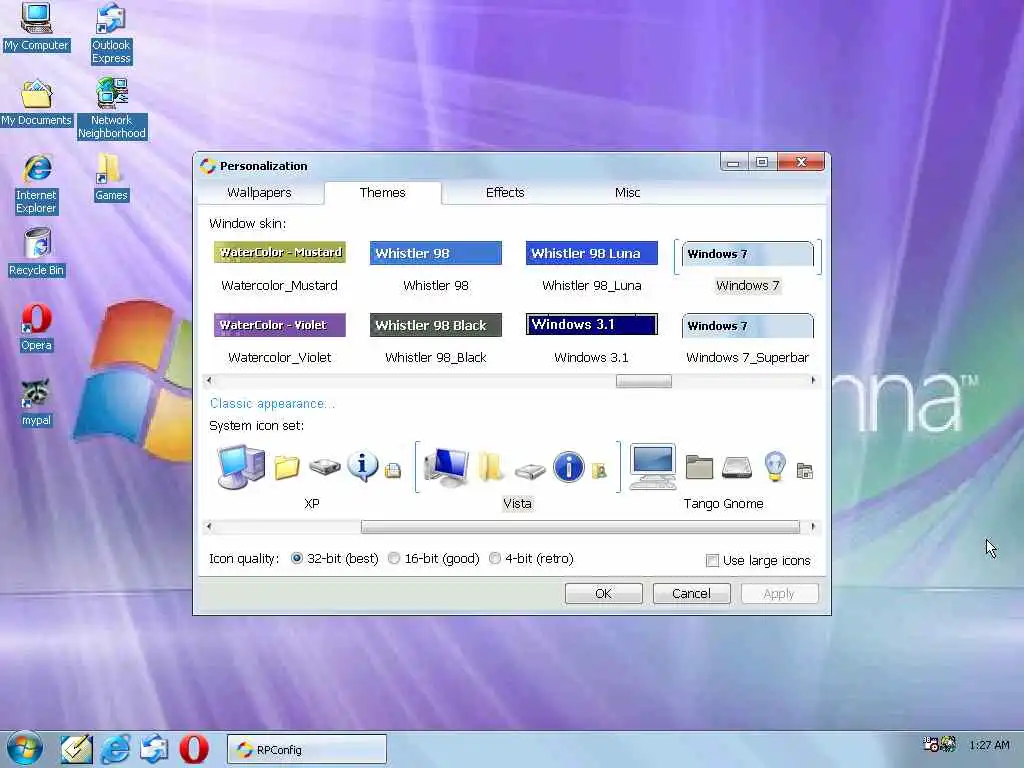Select the Vista system icon set
The image size is (1024, 768).
517,477
